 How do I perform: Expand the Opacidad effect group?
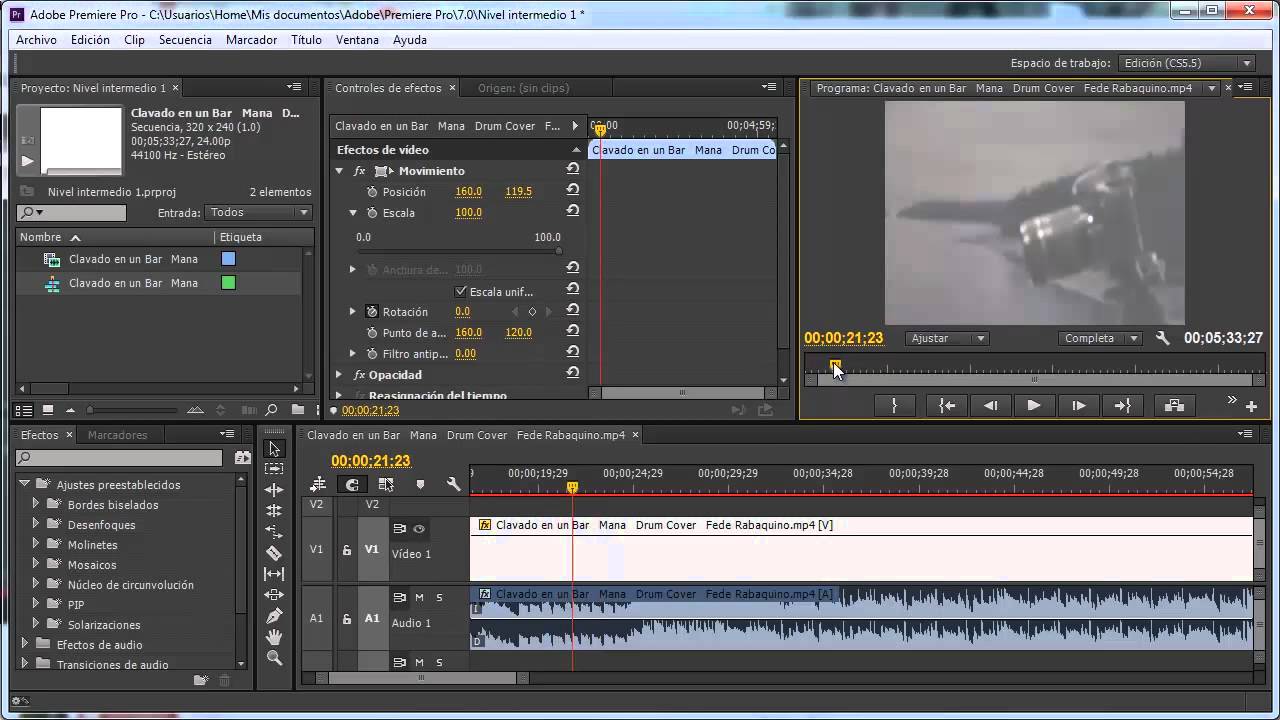click(339, 375)
